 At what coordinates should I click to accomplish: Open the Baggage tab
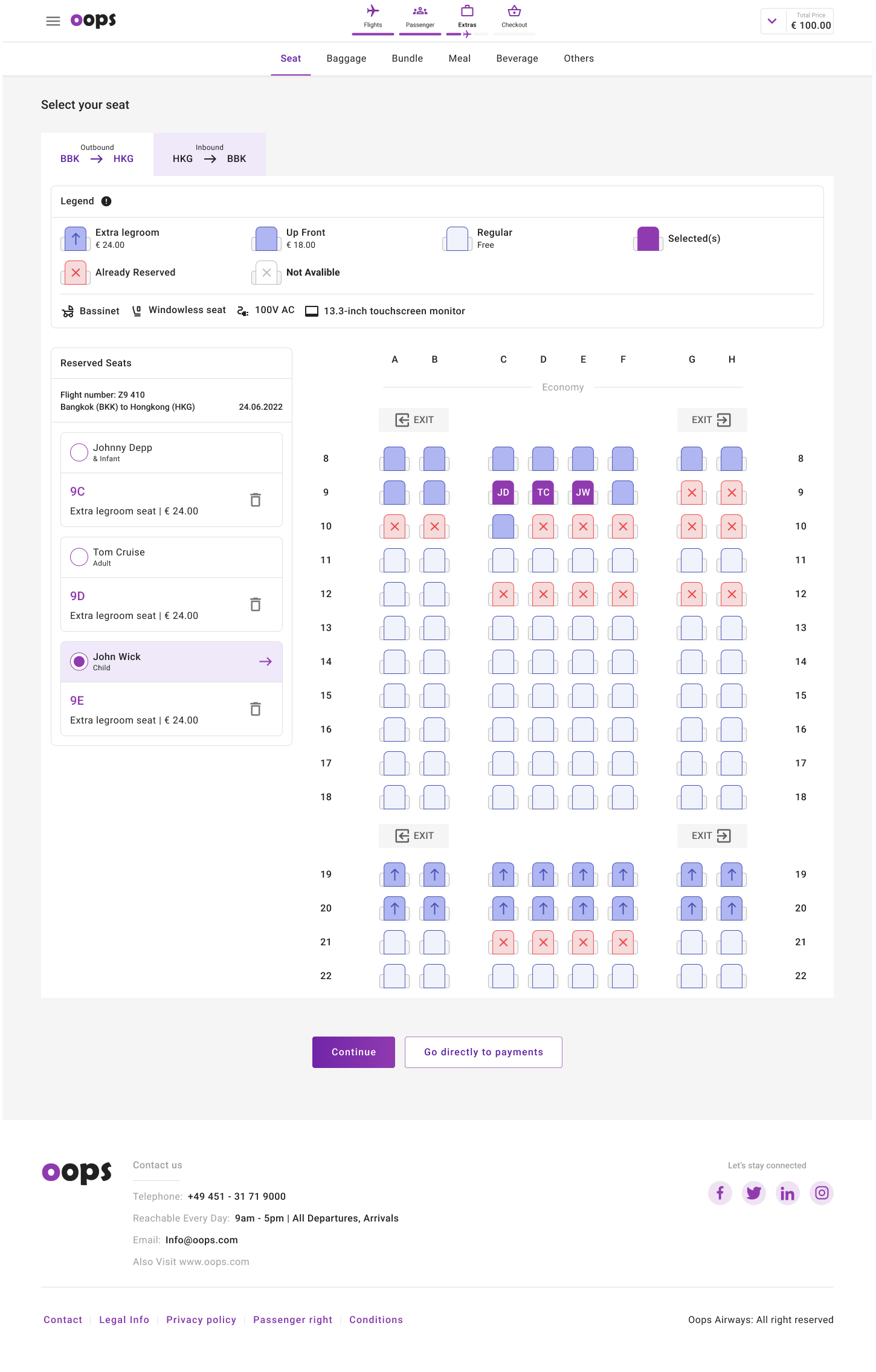tap(346, 59)
